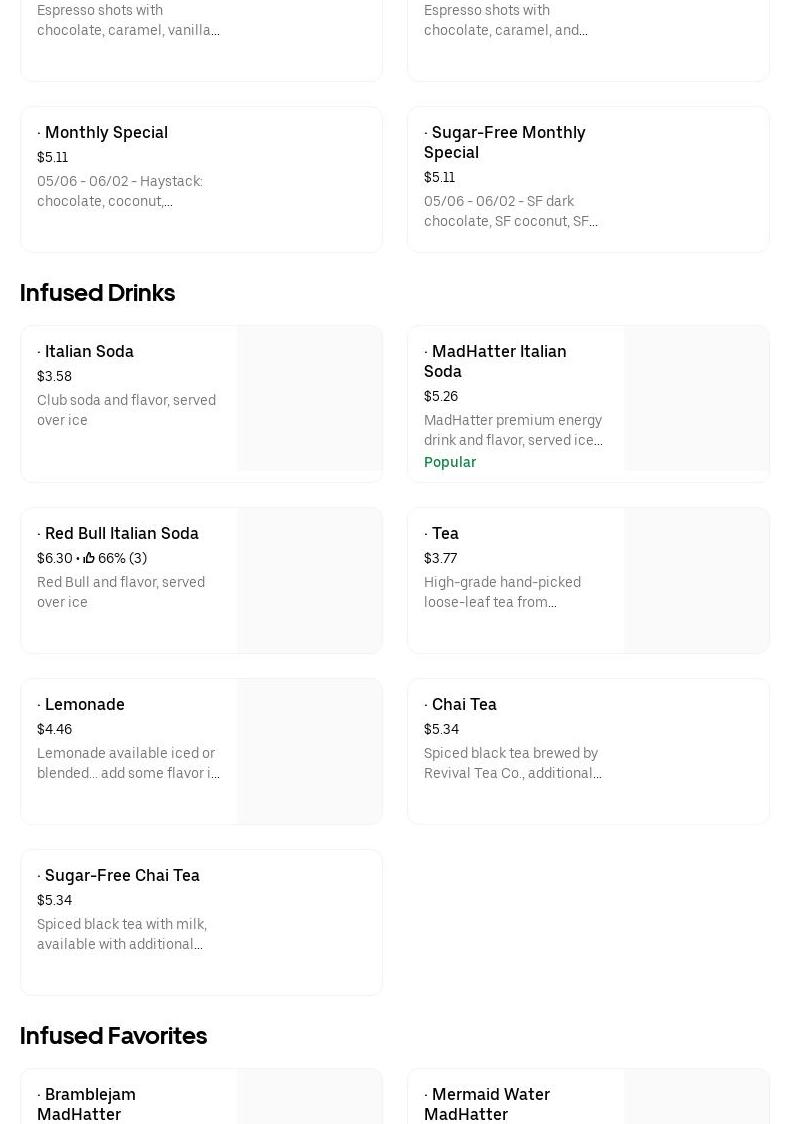Click the Tea item image placeholder
Screen dimensions: 804x1124
point(696,580)
